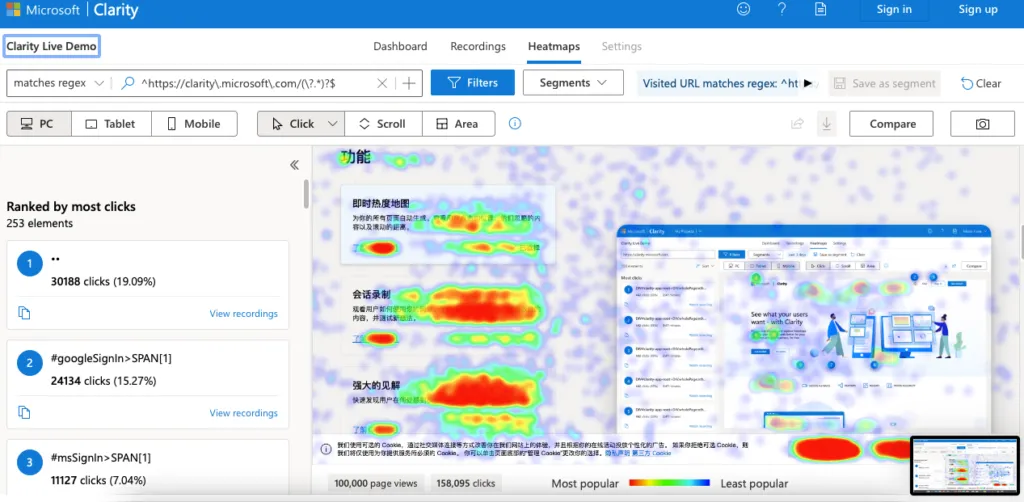Select the PC device view
The image size is (1024, 502).
pos(39,124)
